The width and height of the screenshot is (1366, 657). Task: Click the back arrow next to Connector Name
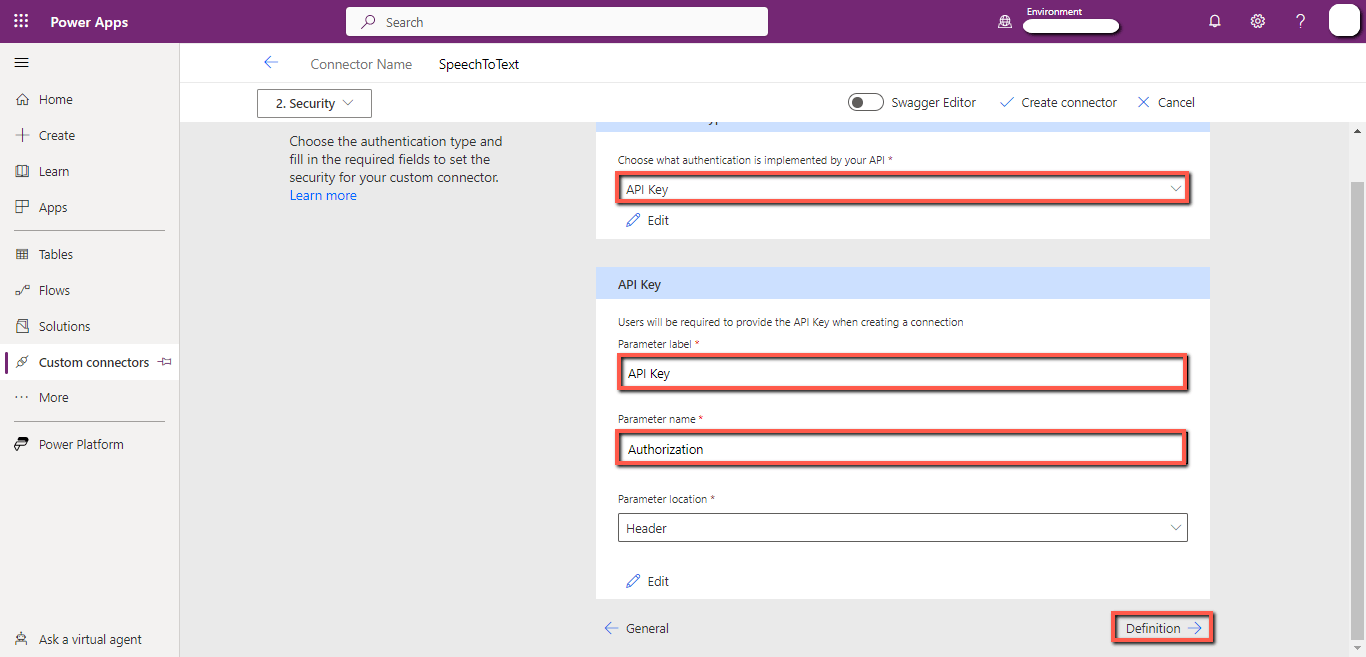click(x=270, y=62)
